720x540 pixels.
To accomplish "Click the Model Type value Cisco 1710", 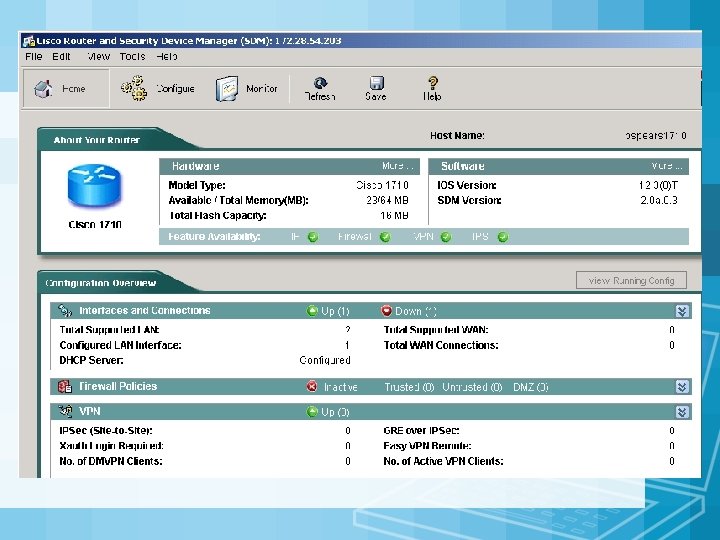I will coord(382,185).
